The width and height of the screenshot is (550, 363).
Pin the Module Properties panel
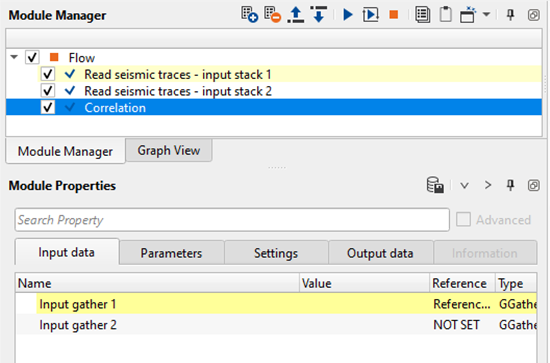tap(510, 185)
